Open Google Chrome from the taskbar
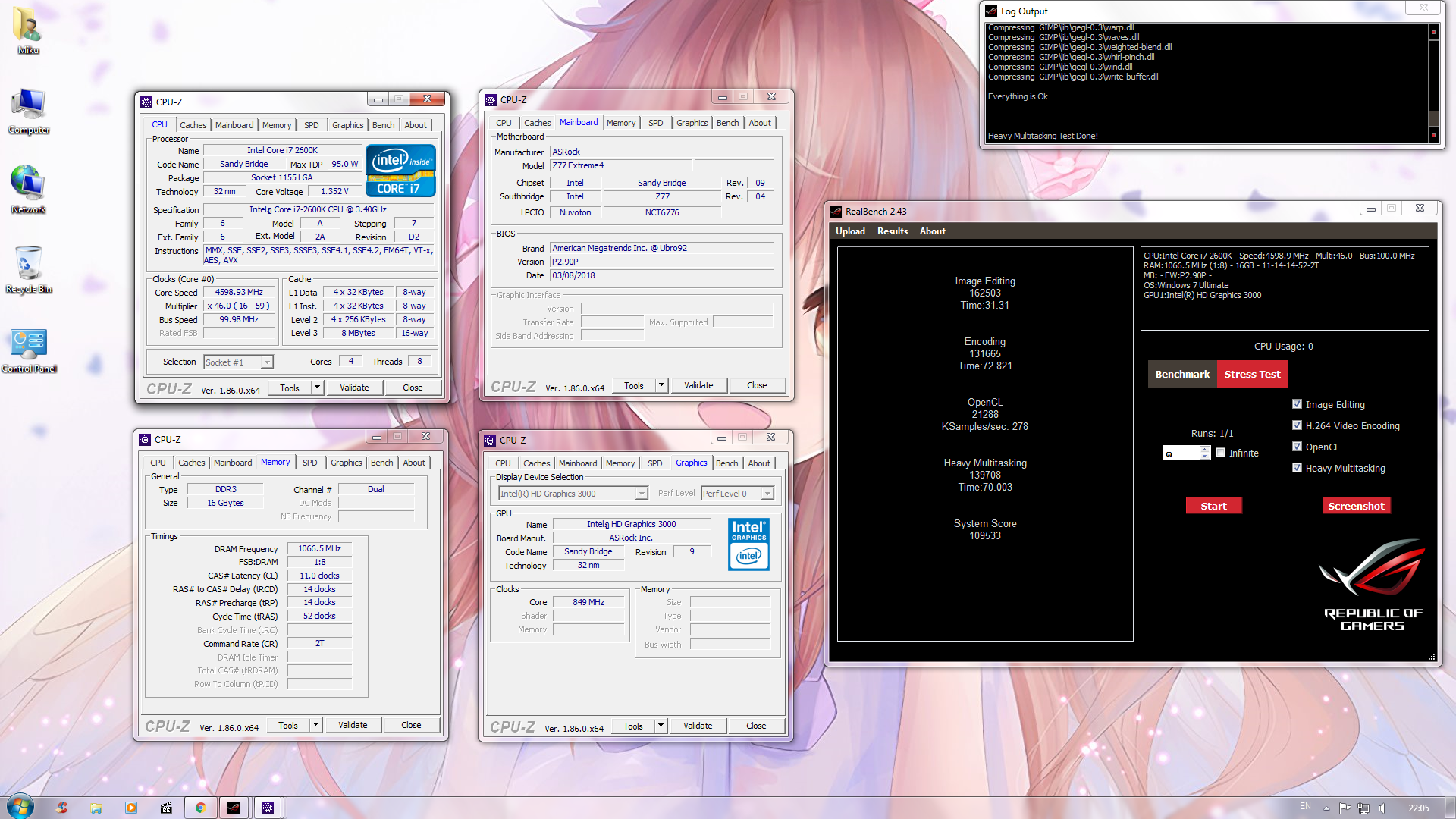1456x819 pixels. coord(200,808)
